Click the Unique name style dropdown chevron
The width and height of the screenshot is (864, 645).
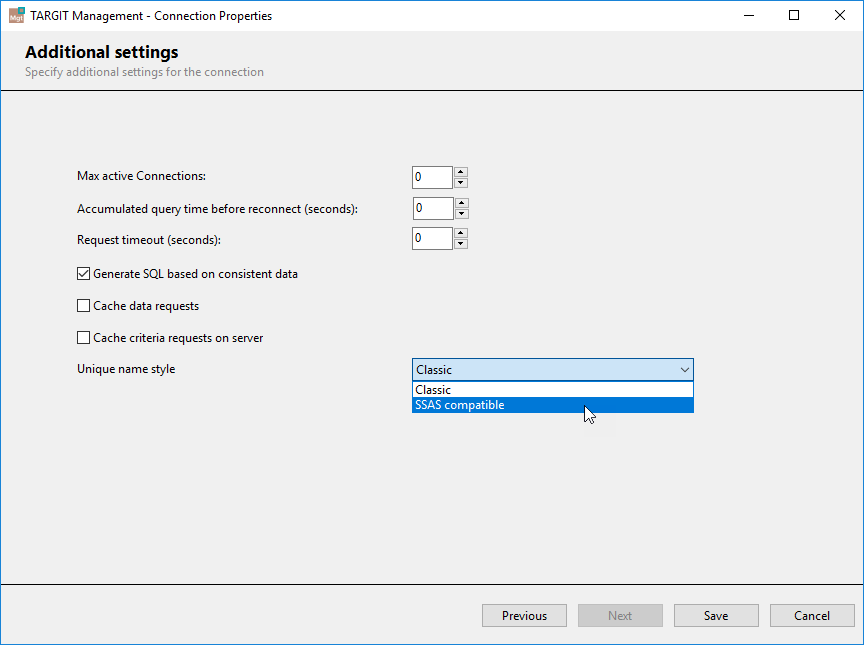click(683, 369)
